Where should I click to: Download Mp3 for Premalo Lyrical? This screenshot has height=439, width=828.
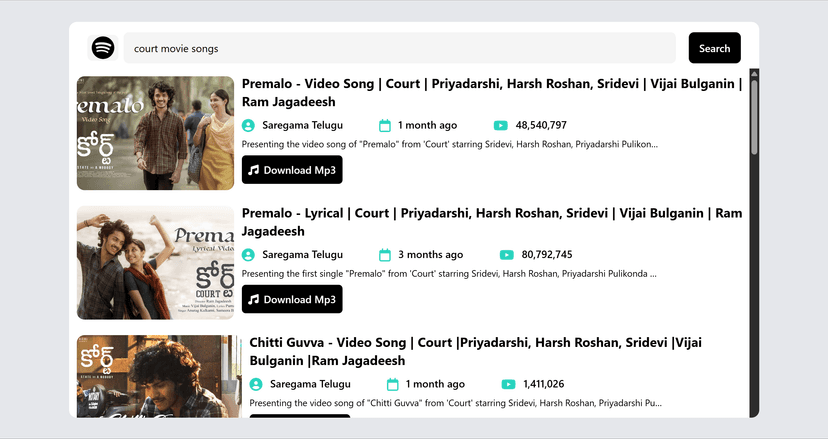pos(292,299)
